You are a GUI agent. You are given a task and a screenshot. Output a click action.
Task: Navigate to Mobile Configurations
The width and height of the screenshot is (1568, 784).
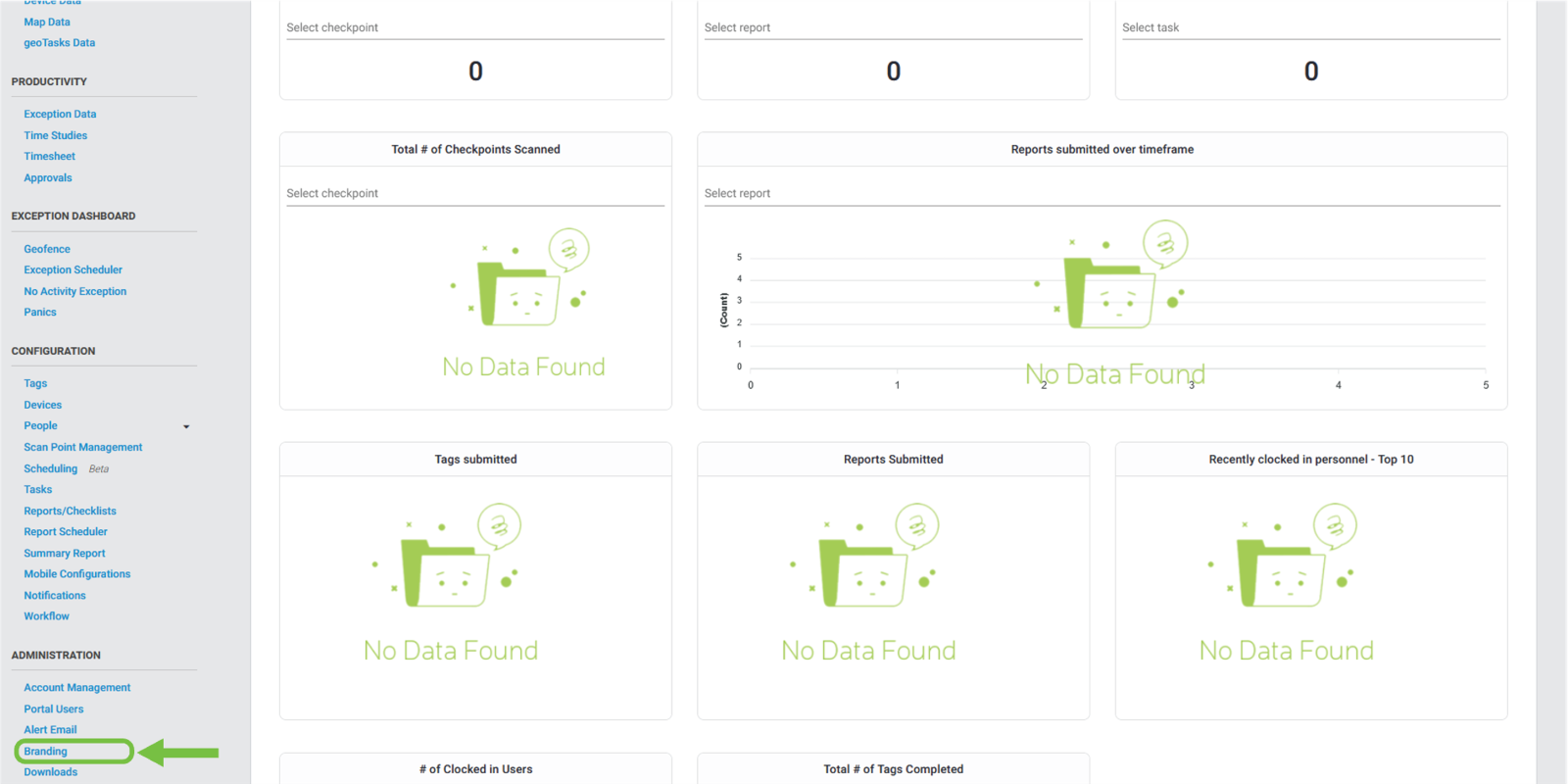click(x=77, y=574)
